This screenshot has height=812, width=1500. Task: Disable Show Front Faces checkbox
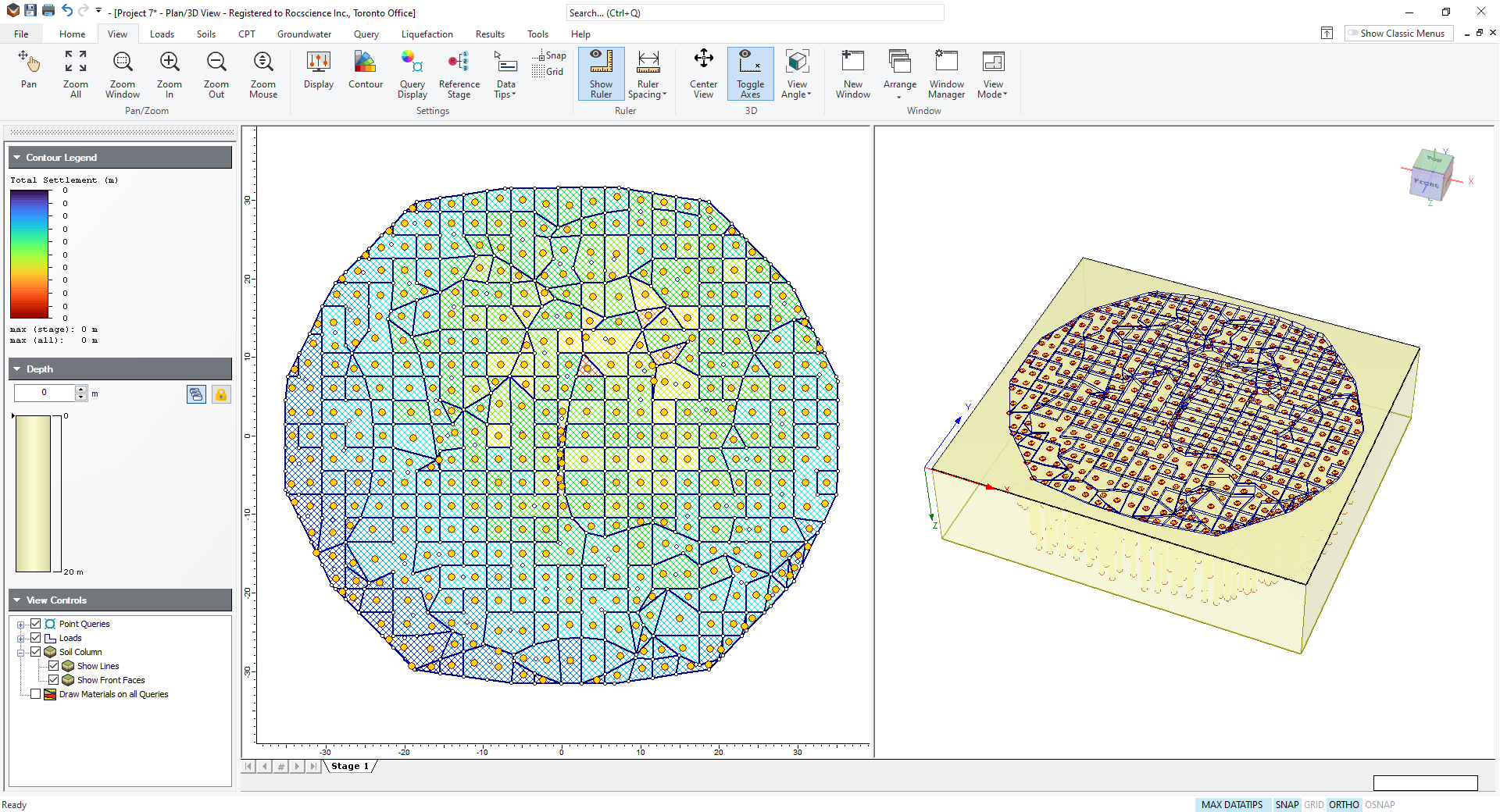(x=54, y=680)
